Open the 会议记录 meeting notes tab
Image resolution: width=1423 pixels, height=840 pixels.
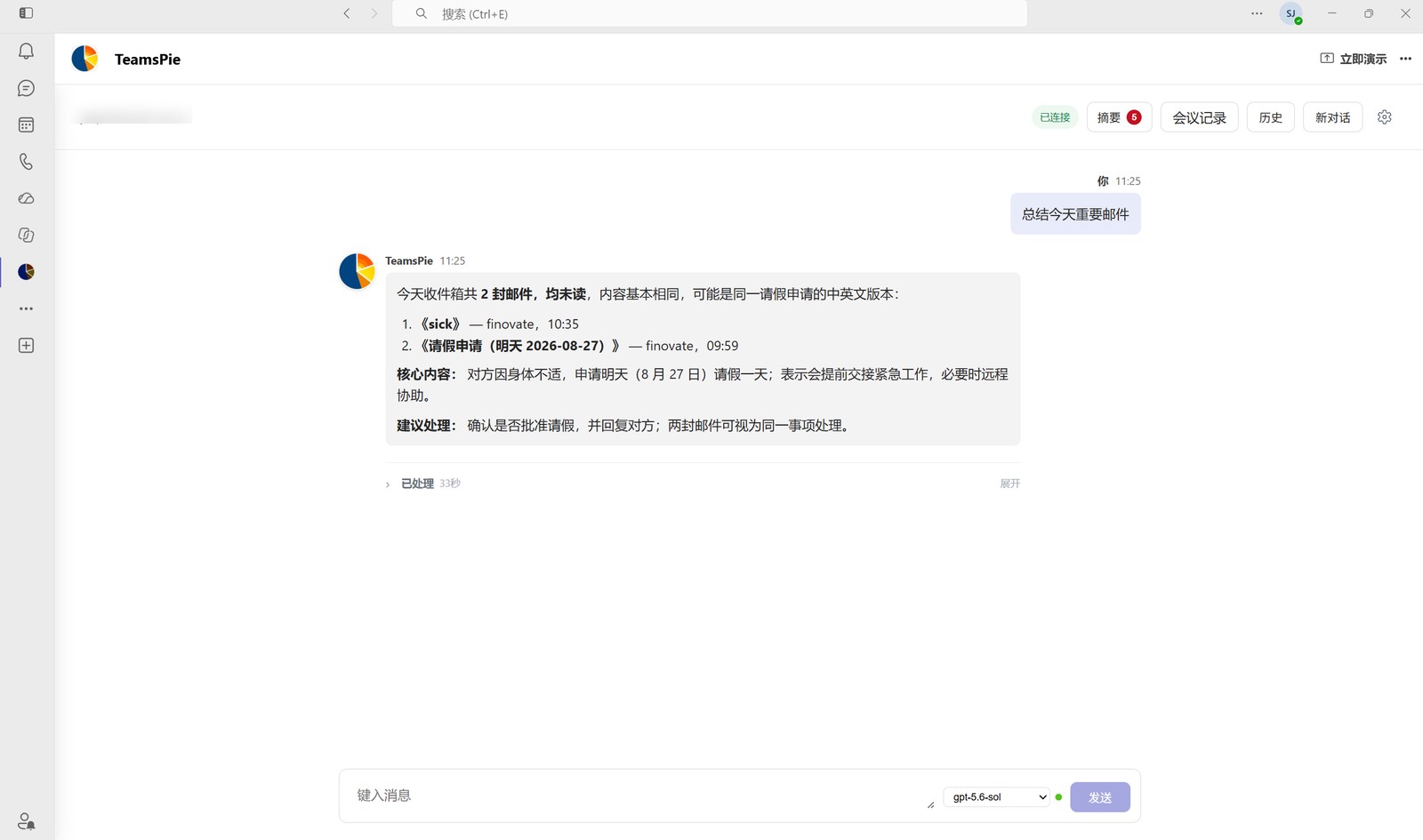(1199, 117)
